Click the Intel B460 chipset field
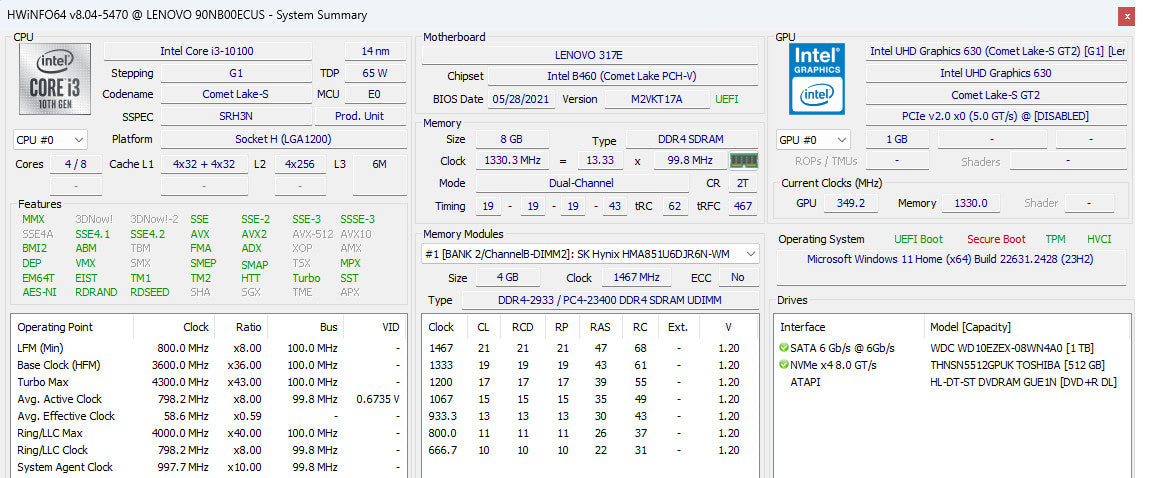This screenshot has height=478, width=1152. [622, 76]
